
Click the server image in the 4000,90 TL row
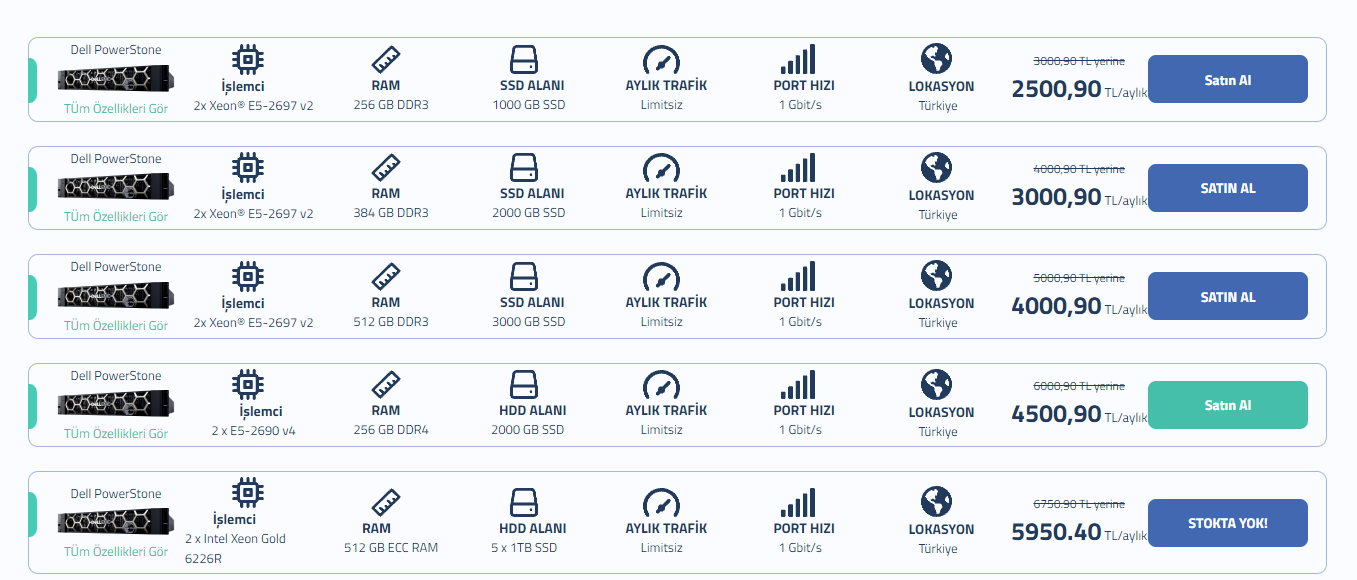[116, 295]
